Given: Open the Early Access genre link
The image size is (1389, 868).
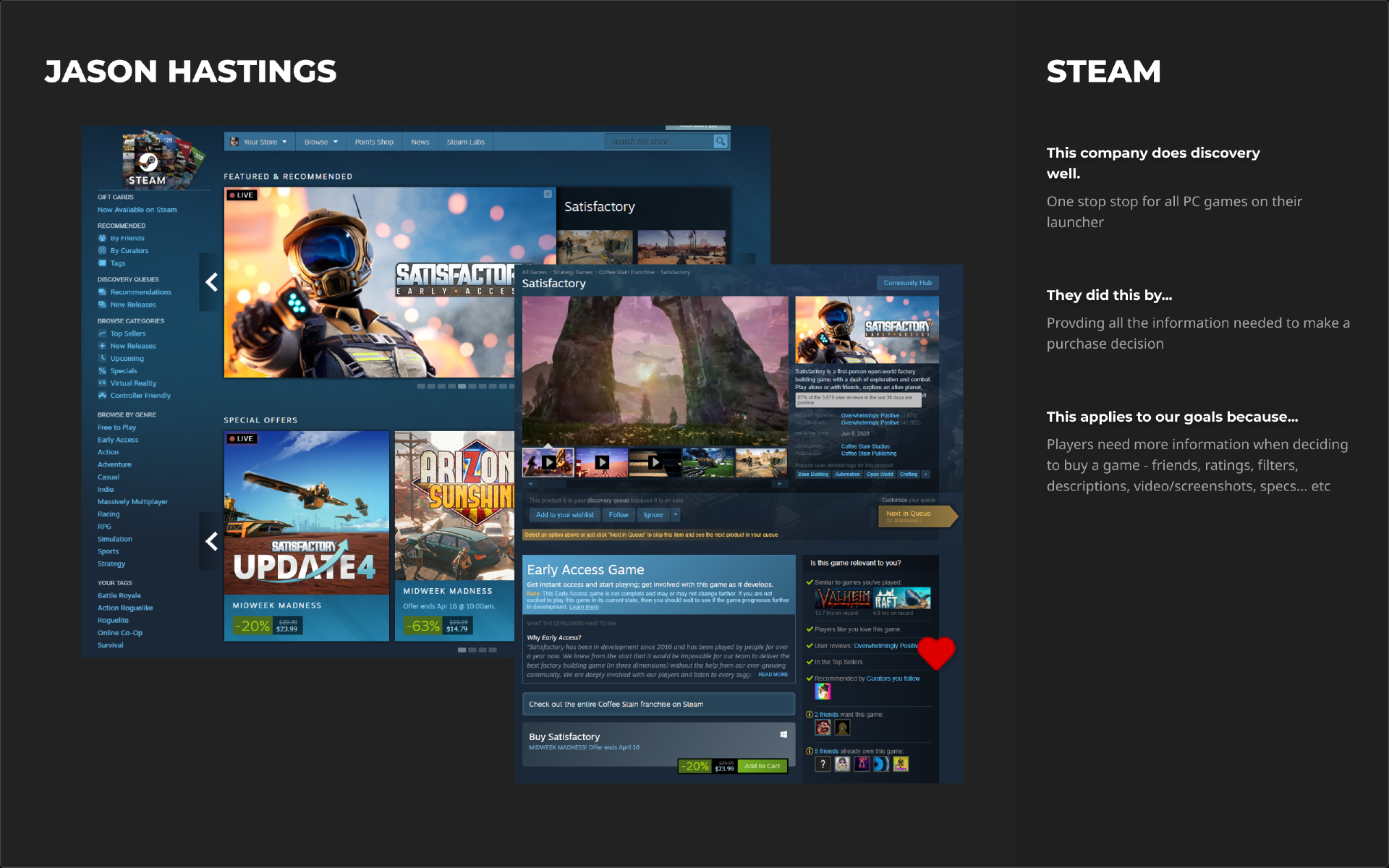Looking at the screenshot, I should tap(118, 440).
